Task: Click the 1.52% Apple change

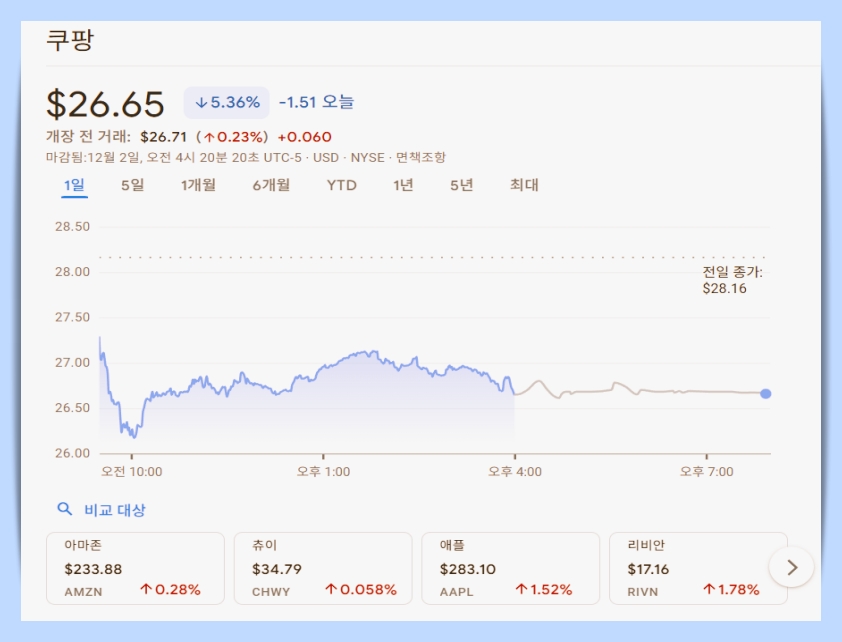Action: tap(544, 590)
